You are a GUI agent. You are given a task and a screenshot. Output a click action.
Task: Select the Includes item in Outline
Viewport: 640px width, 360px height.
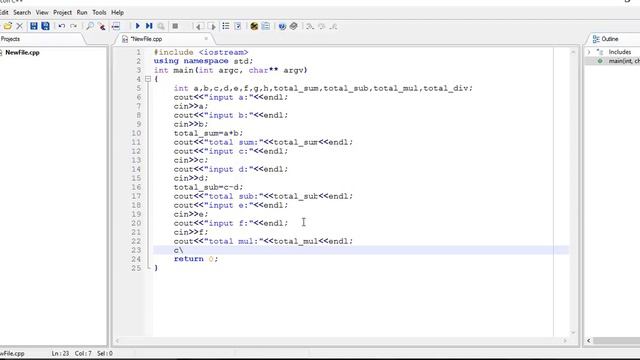620,52
